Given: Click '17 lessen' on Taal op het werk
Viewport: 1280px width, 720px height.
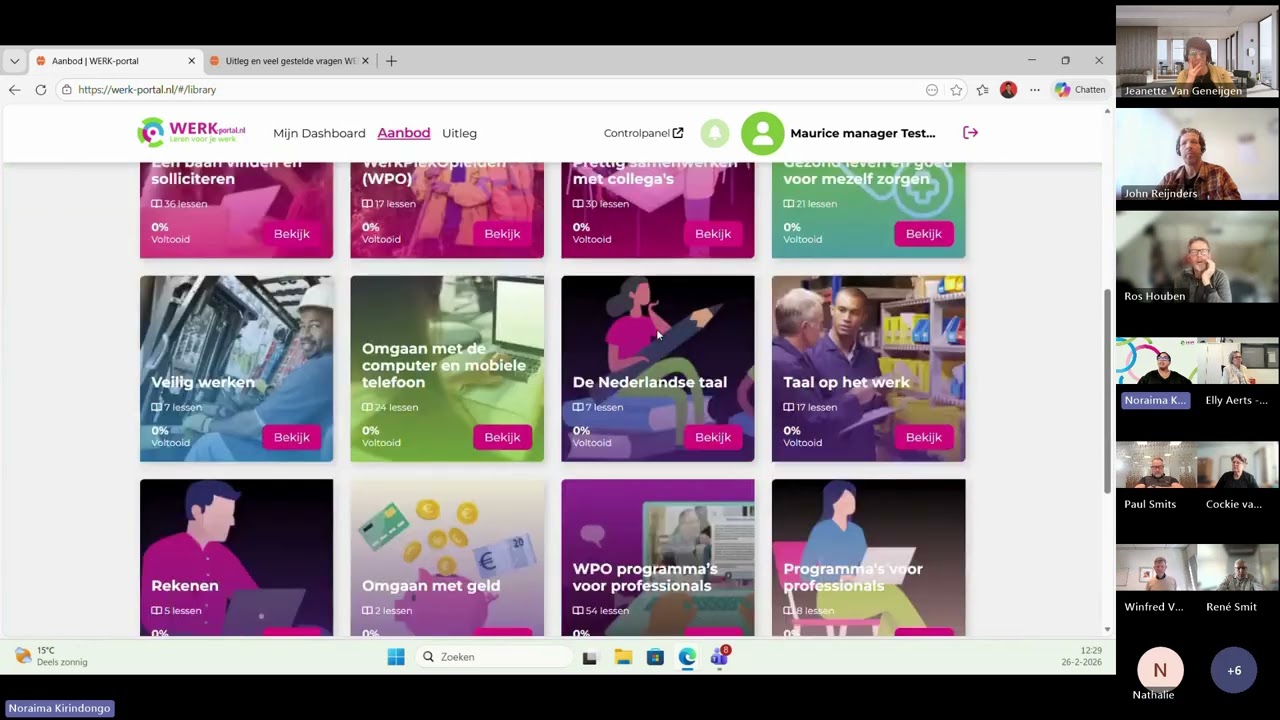Looking at the screenshot, I should click(x=810, y=407).
